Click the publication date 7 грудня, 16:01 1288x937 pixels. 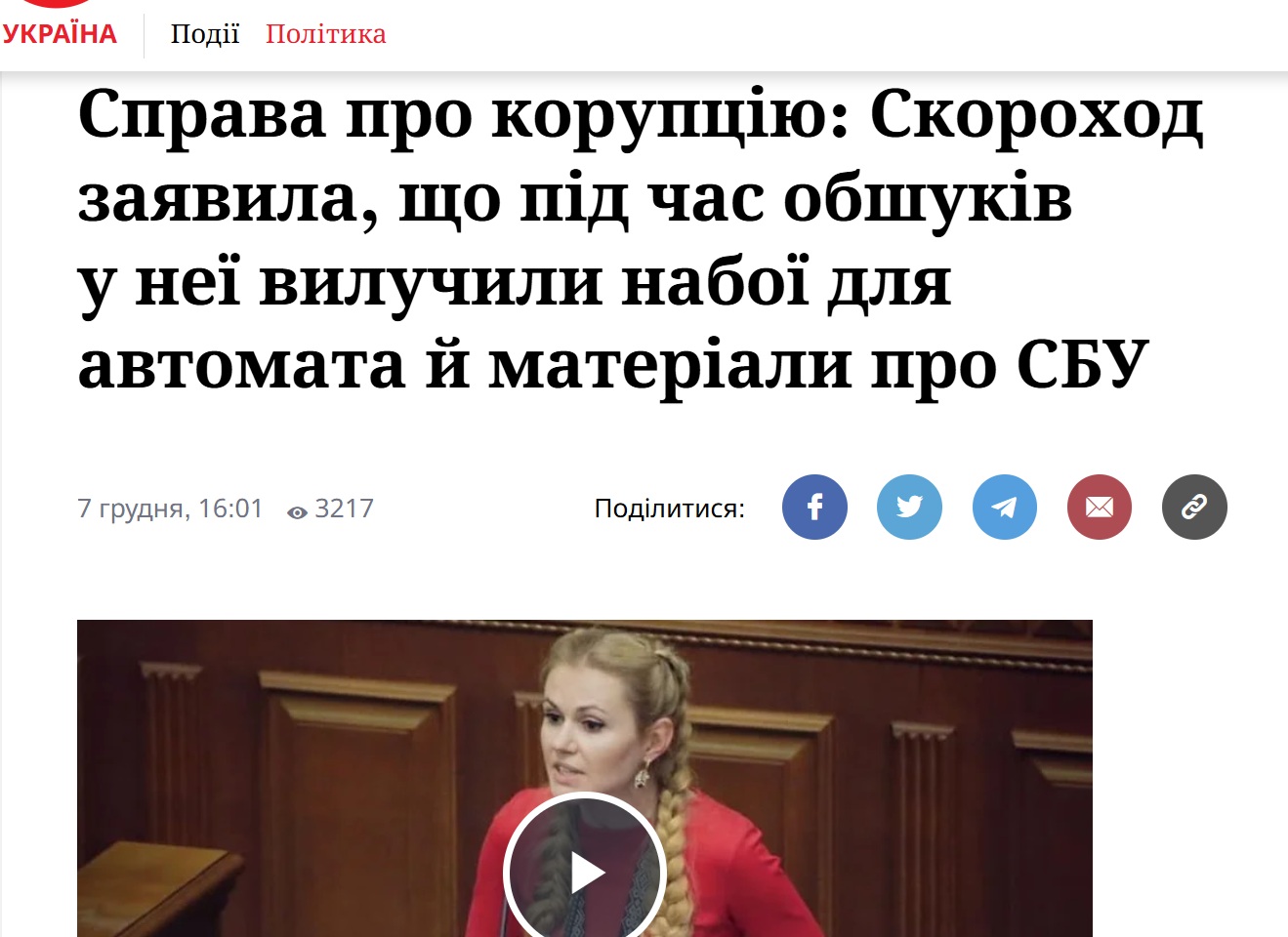pyautogui.click(x=171, y=509)
